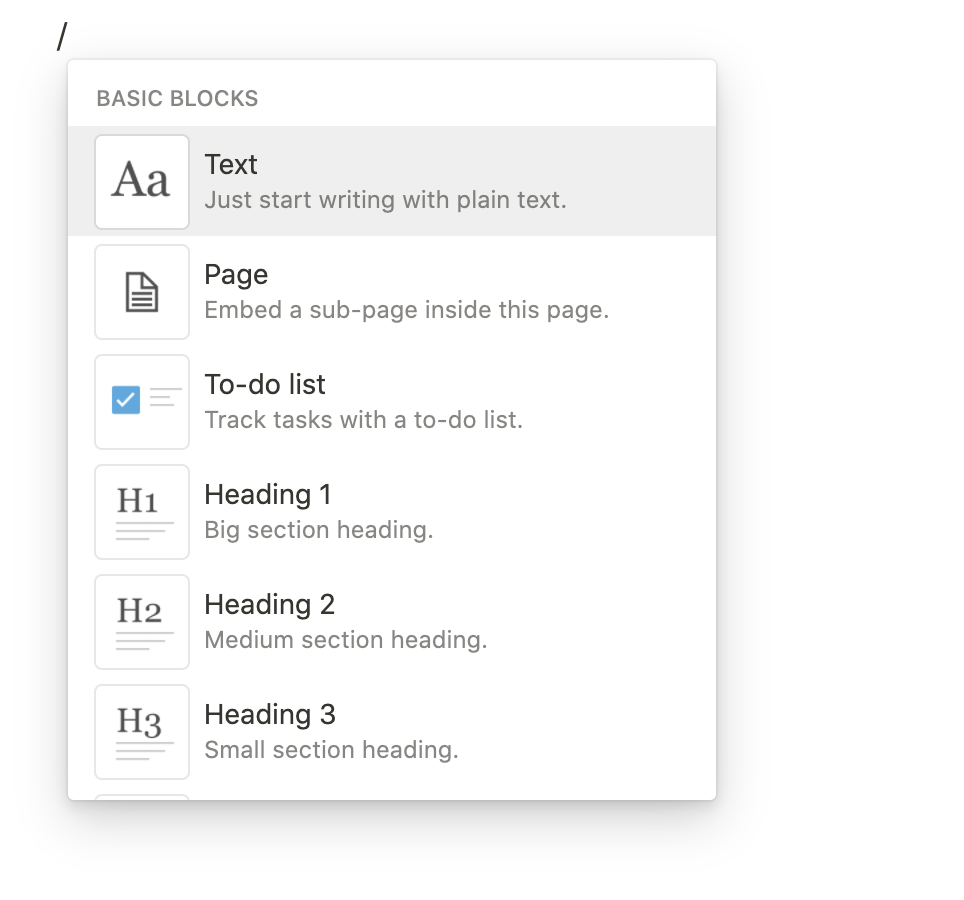This screenshot has height=900, width=964.
Task: Click the H3 heading icon
Action: click(142, 732)
